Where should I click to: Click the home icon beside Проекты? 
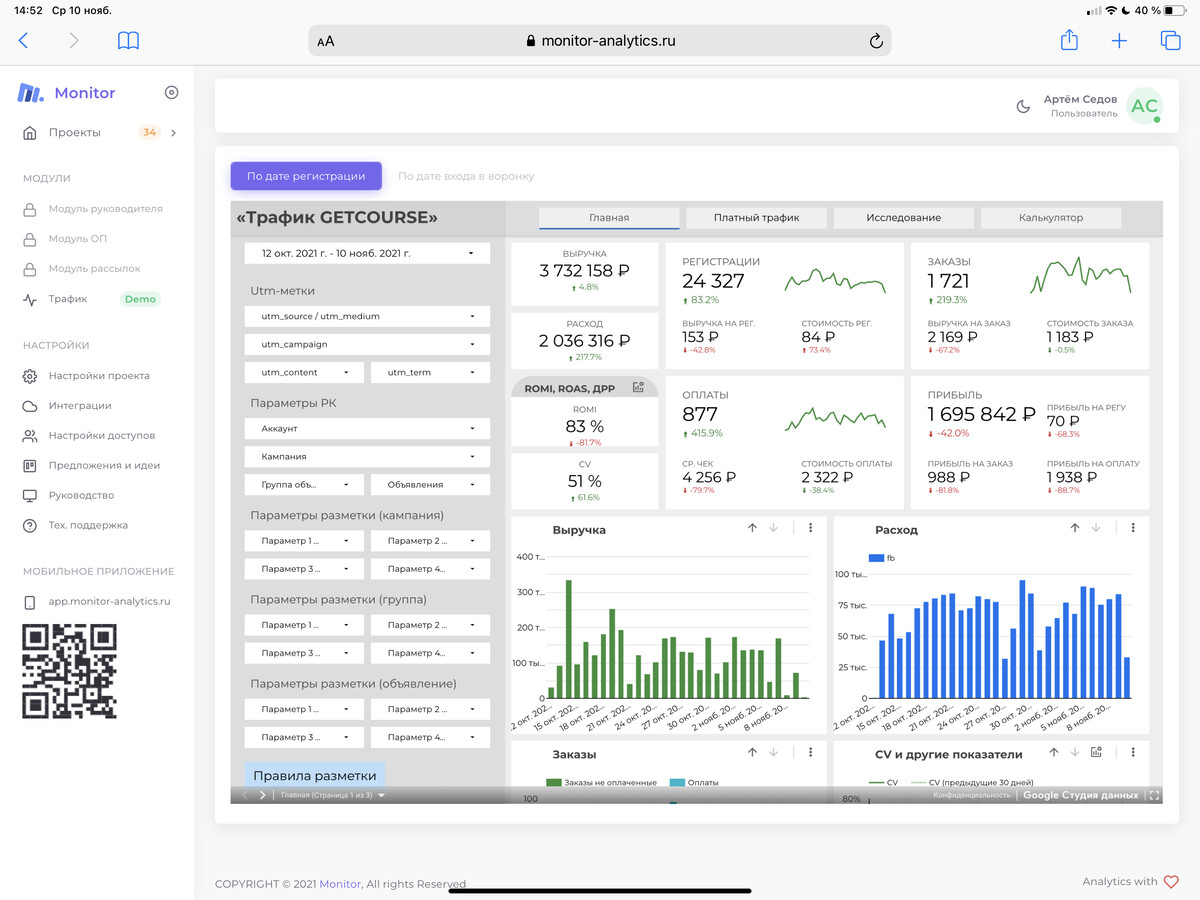point(30,133)
